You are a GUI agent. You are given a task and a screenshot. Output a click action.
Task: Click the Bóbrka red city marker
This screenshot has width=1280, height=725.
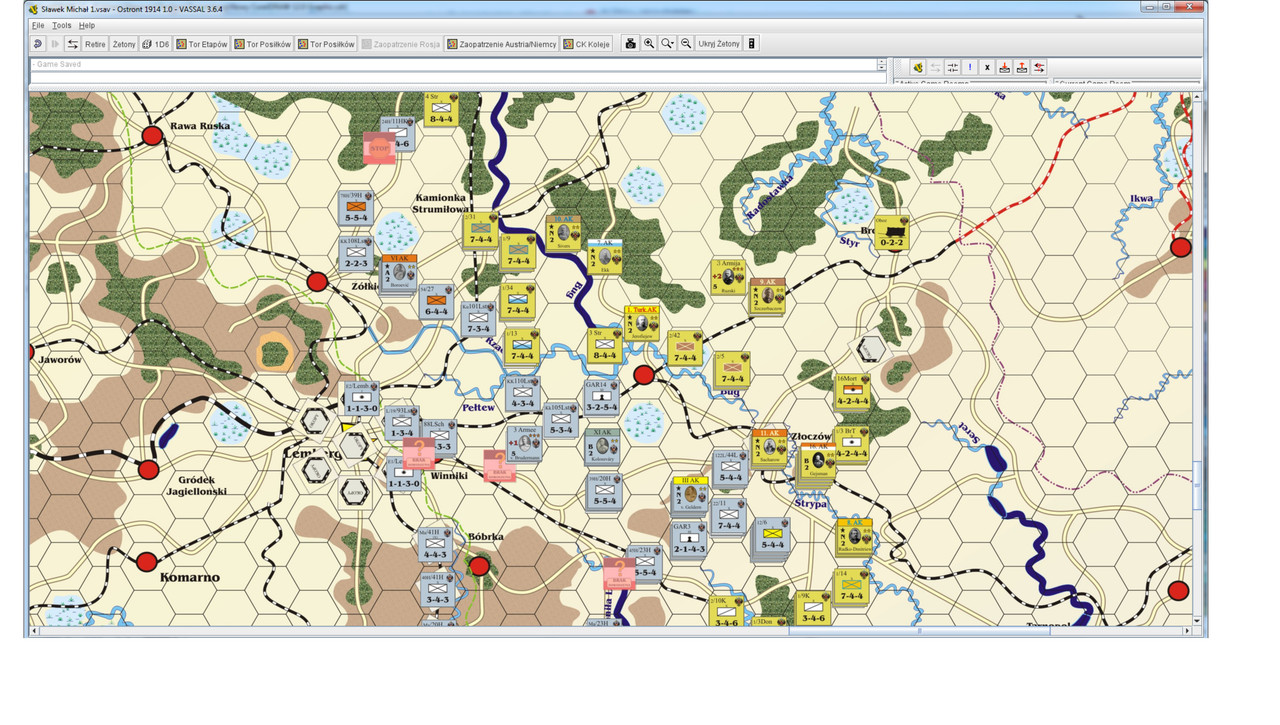479,567
